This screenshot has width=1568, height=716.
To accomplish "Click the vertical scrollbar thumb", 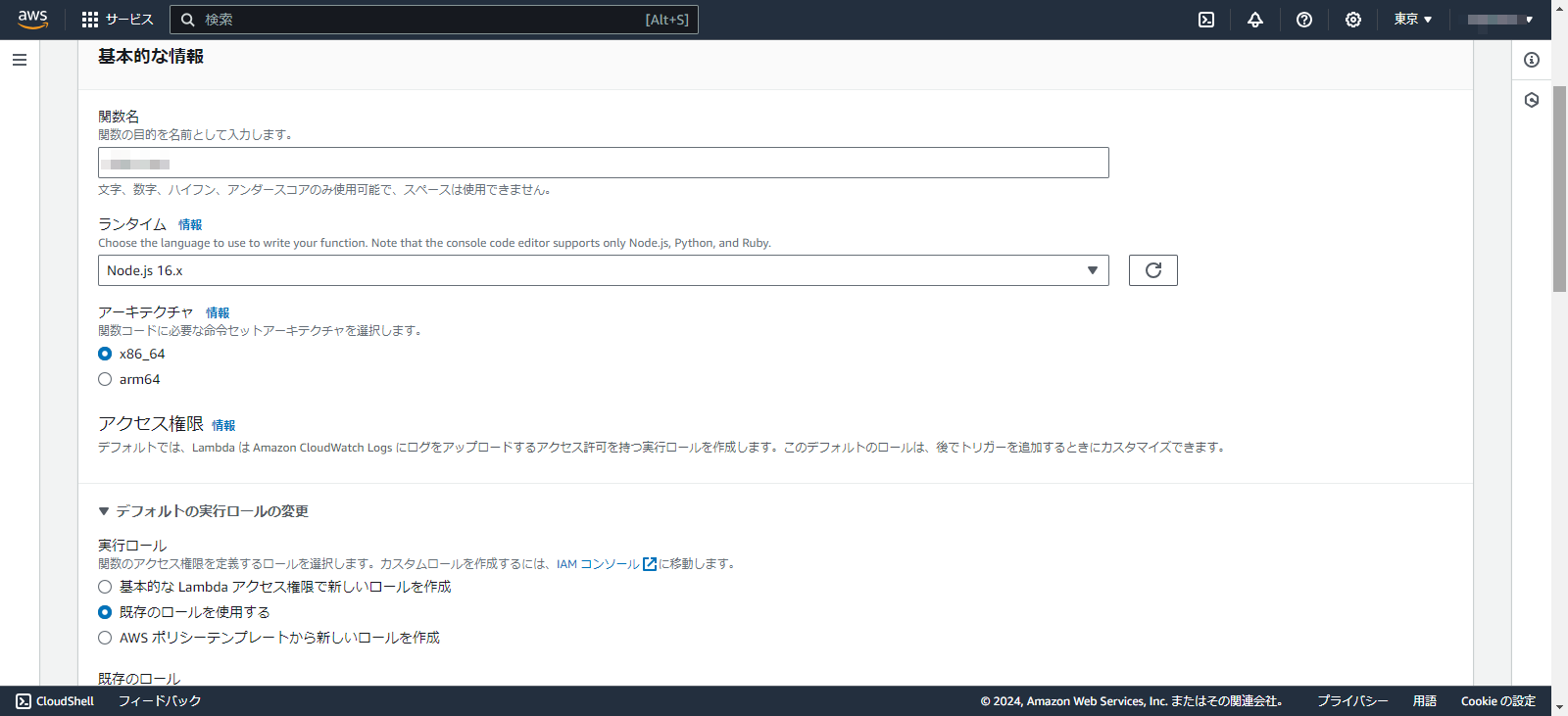I will click(1559, 188).
